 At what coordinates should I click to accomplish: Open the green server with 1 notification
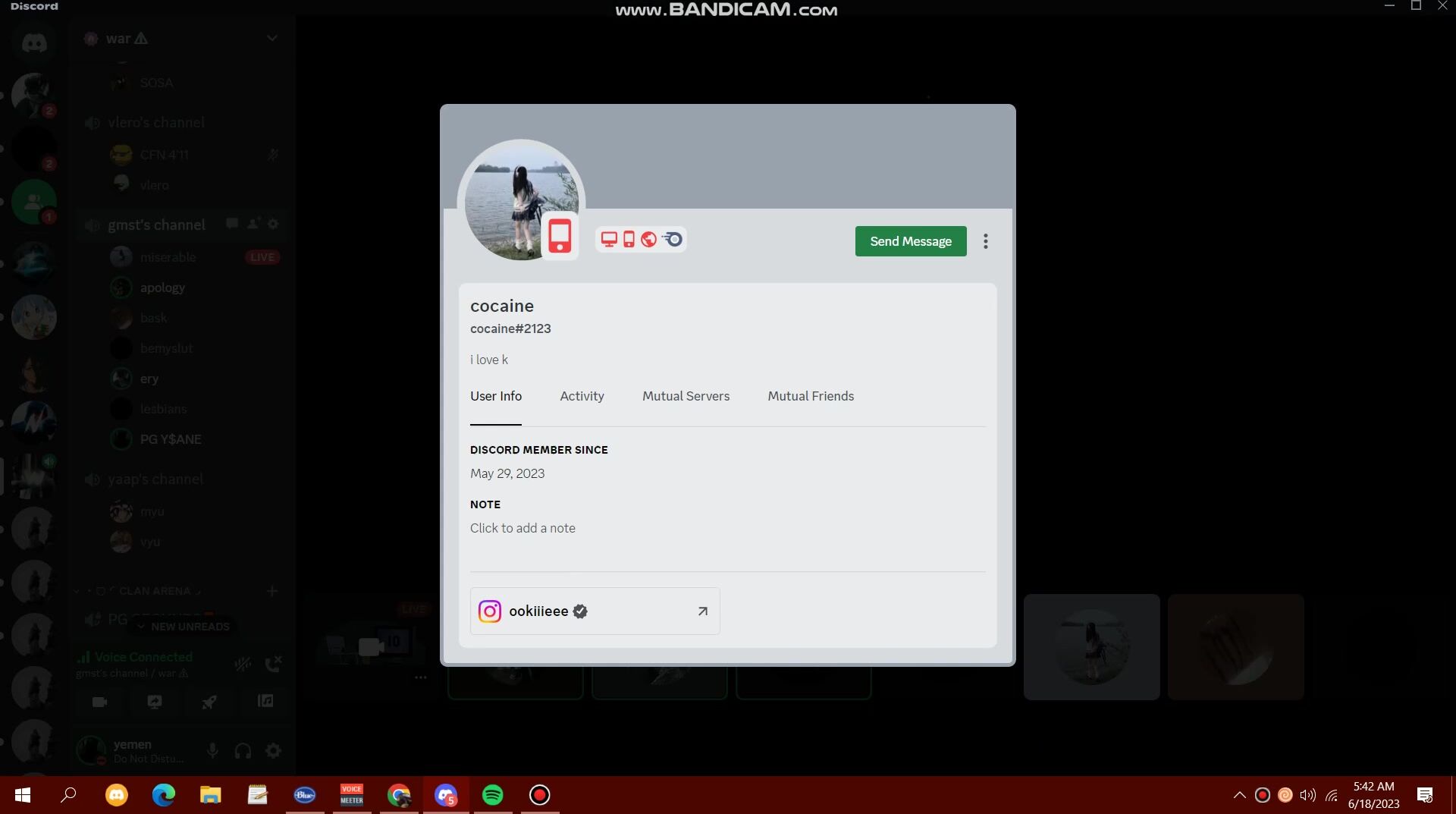(34, 202)
